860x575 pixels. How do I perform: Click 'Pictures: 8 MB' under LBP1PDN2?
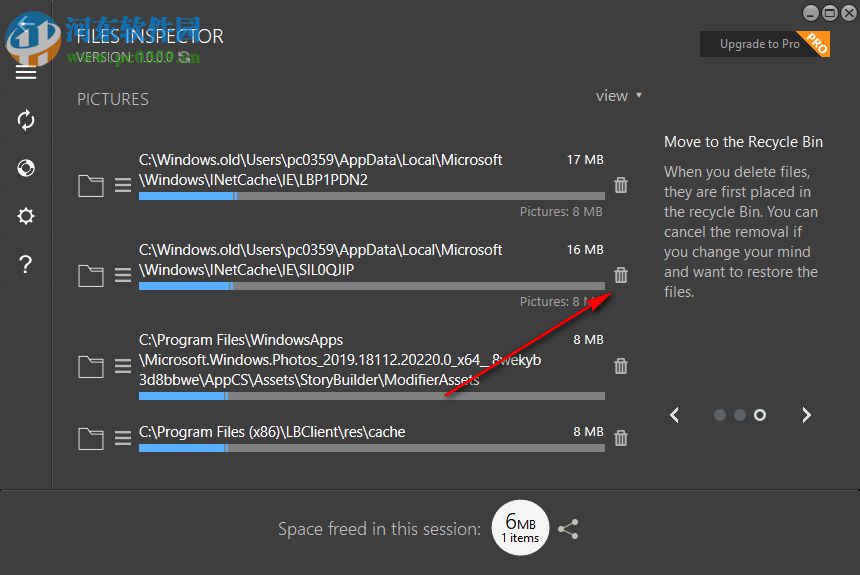tap(561, 212)
